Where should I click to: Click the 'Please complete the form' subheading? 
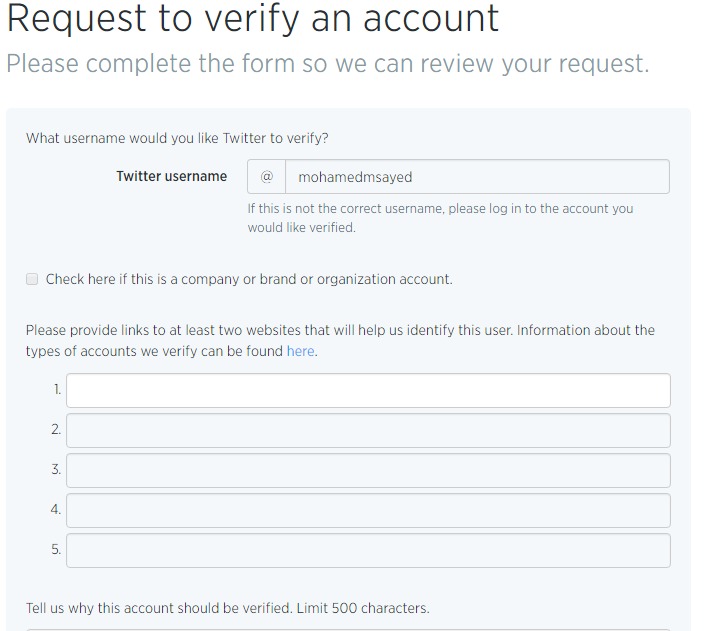[328, 63]
